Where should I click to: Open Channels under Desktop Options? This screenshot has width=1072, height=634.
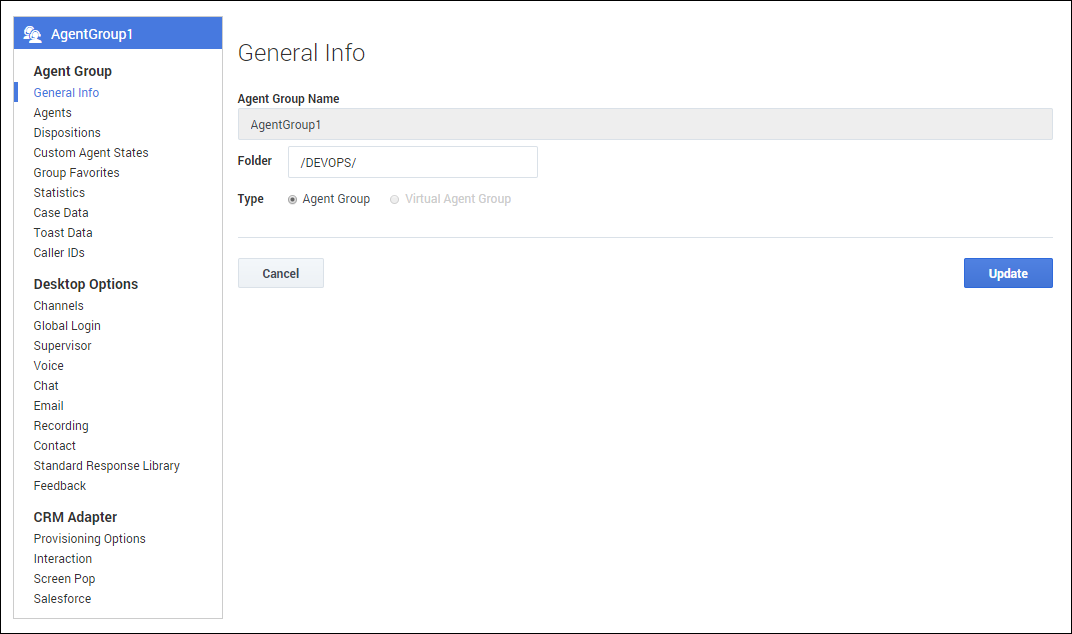[x=59, y=306]
